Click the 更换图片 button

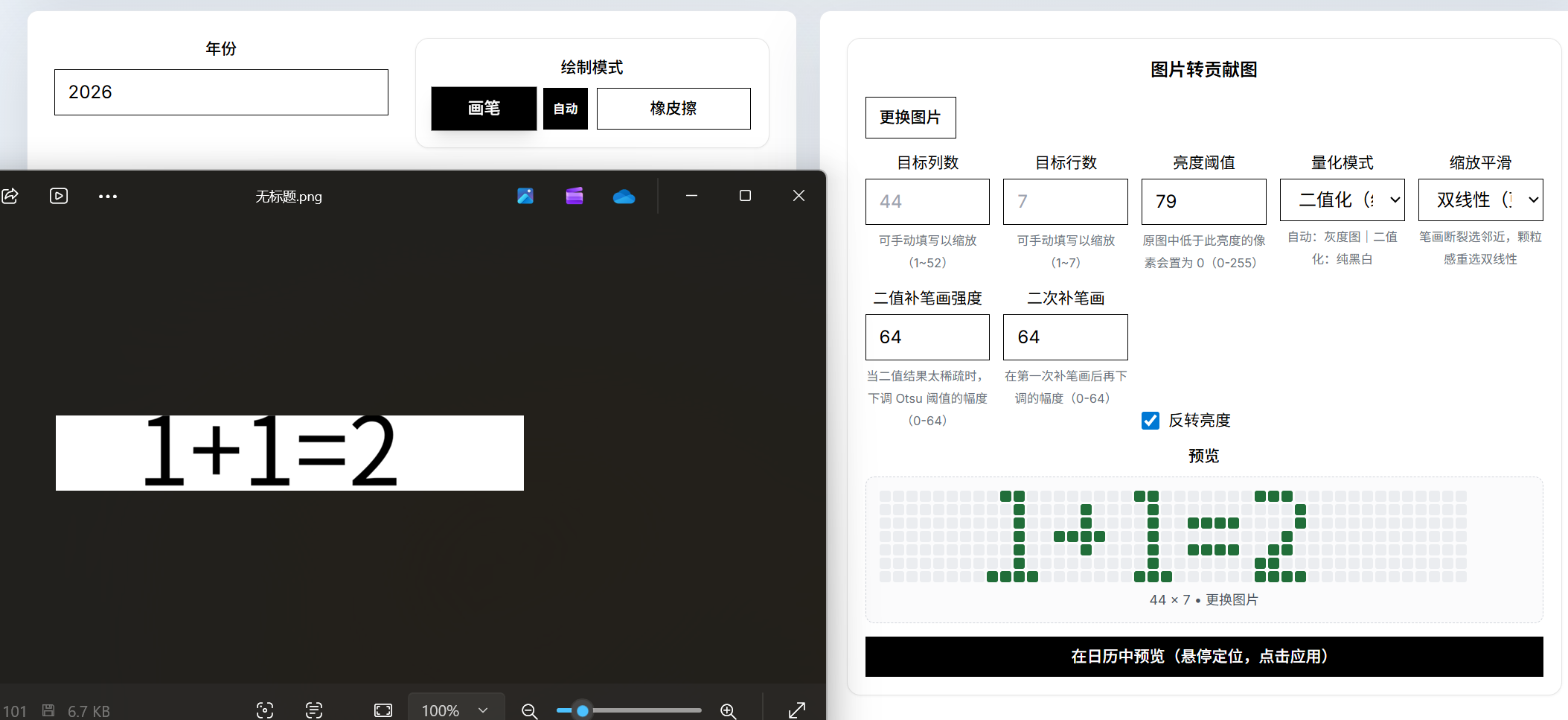[910, 118]
